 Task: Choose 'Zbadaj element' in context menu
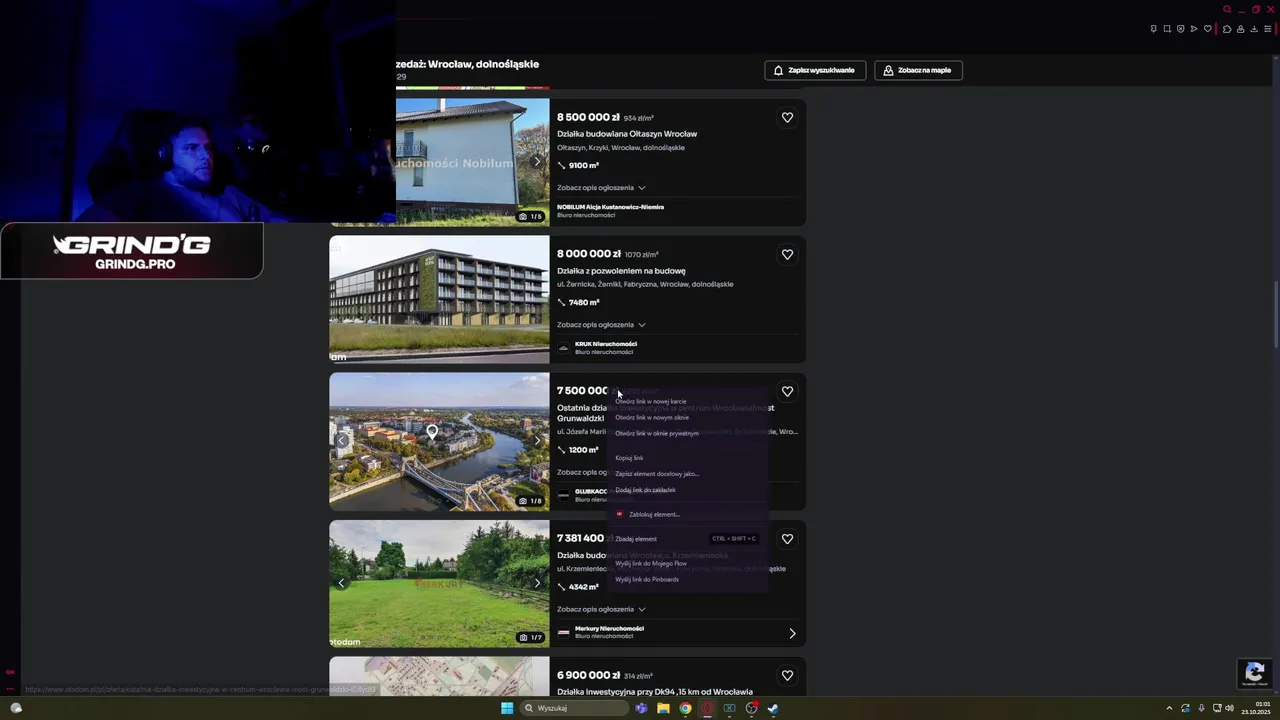click(x=636, y=539)
